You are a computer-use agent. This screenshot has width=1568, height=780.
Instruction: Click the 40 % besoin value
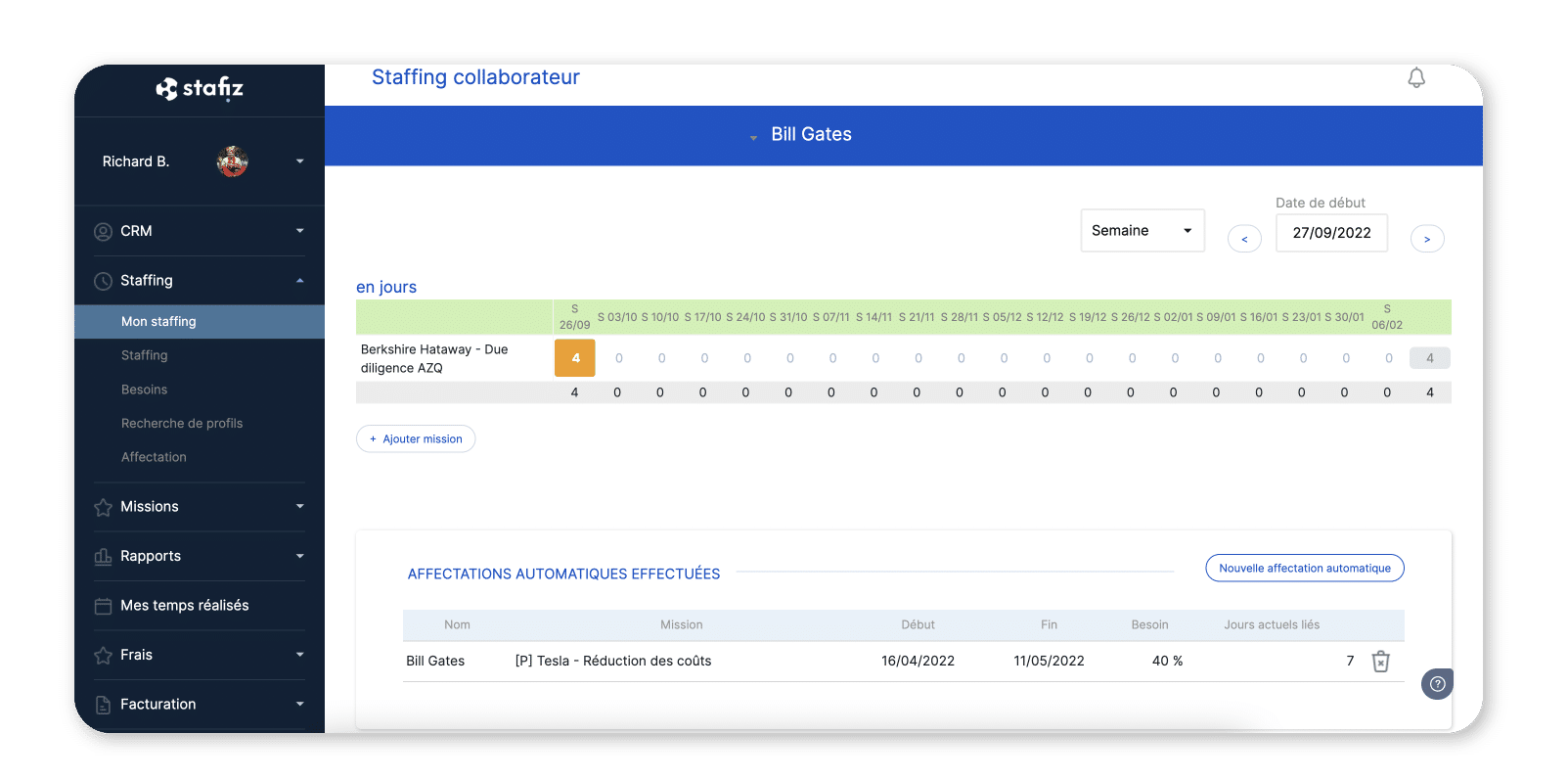(x=1167, y=661)
